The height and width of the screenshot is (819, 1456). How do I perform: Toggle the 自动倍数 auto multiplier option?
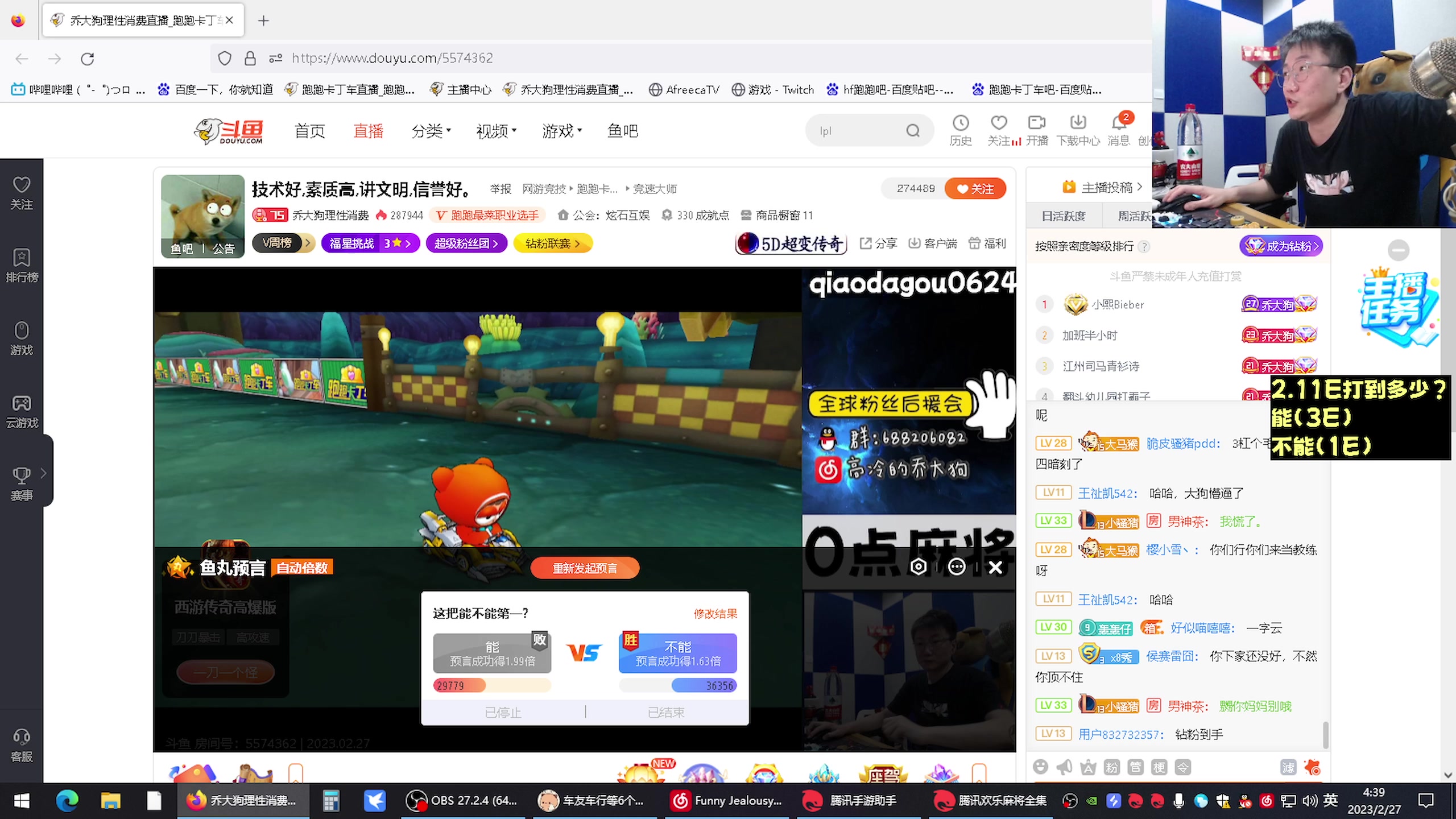[x=302, y=568]
